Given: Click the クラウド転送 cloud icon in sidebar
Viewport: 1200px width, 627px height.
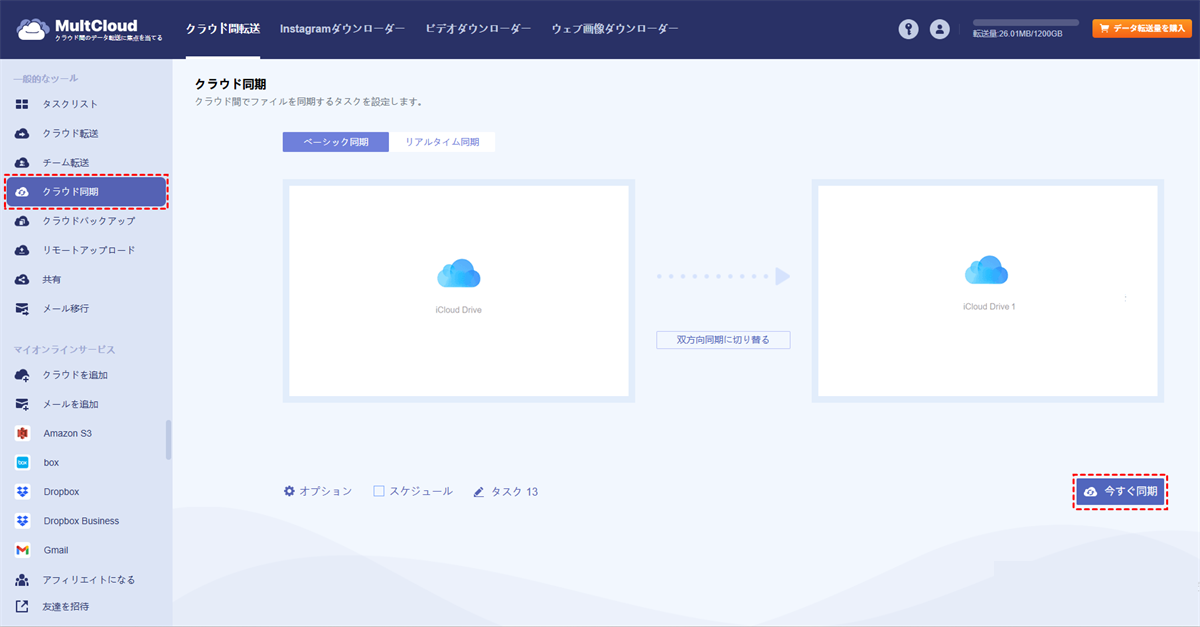Looking at the screenshot, I should point(22,133).
